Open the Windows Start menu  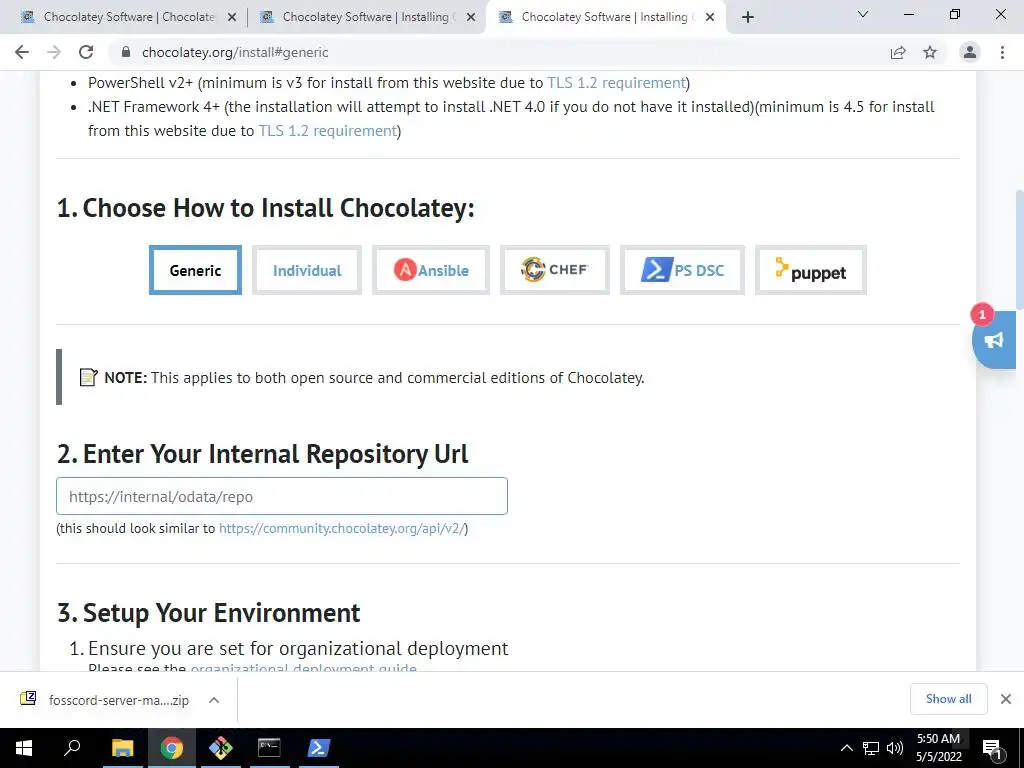(x=24, y=748)
